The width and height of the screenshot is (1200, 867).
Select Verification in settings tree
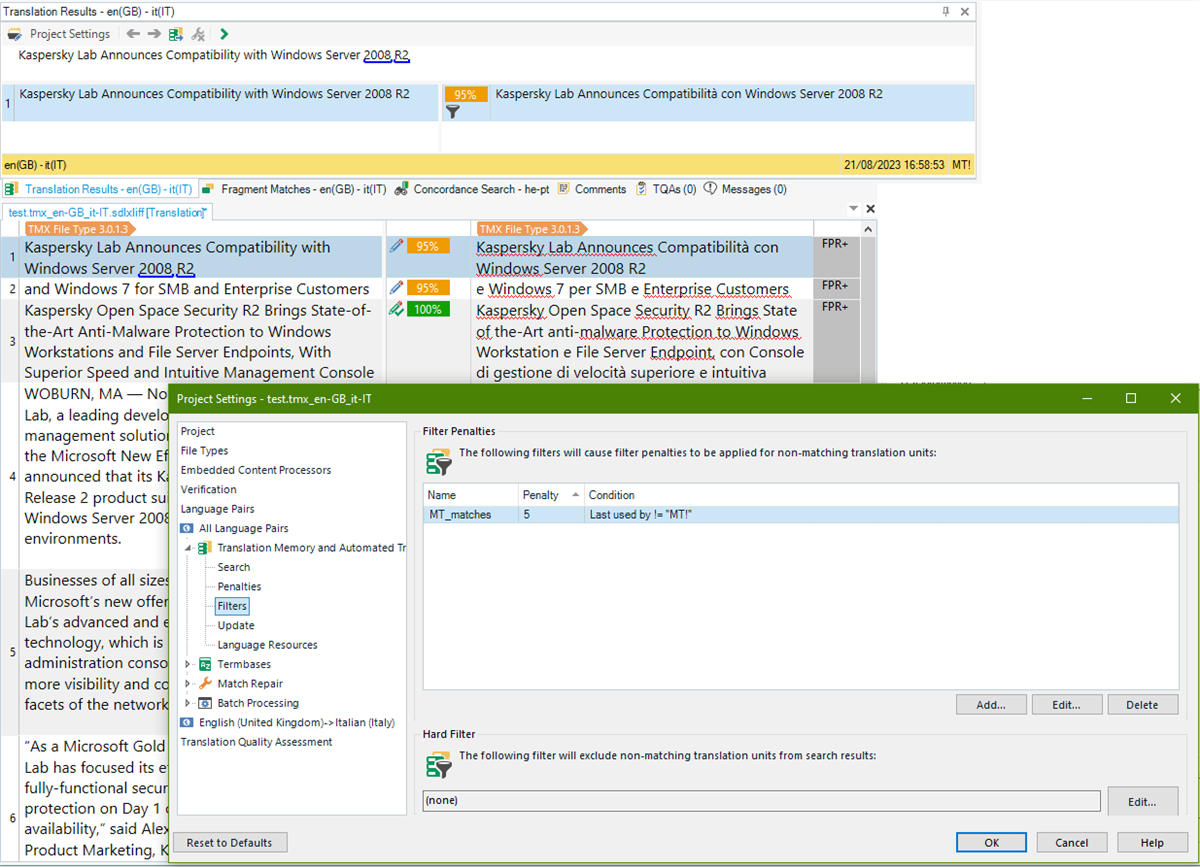[x=208, y=489]
